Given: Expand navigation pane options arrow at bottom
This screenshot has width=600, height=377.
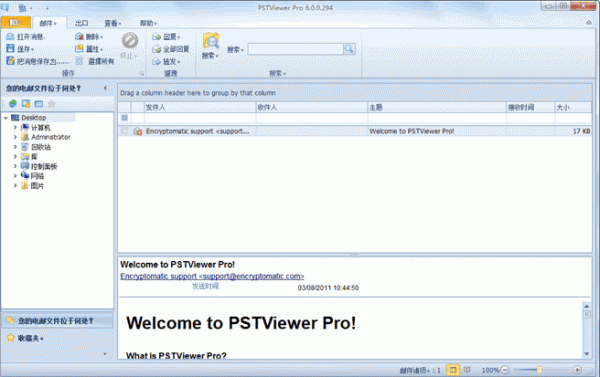Looking at the screenshot, I should coord(105,354).
